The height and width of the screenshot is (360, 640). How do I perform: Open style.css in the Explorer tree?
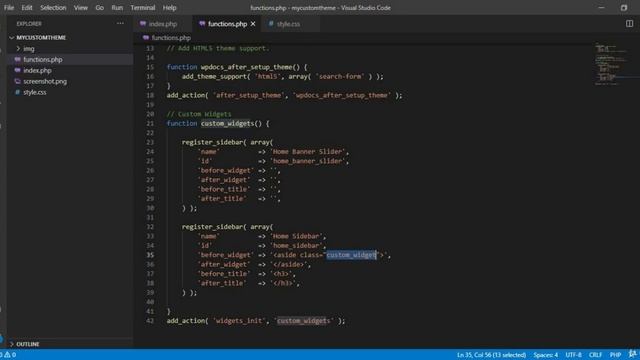[x=35, y=93]
